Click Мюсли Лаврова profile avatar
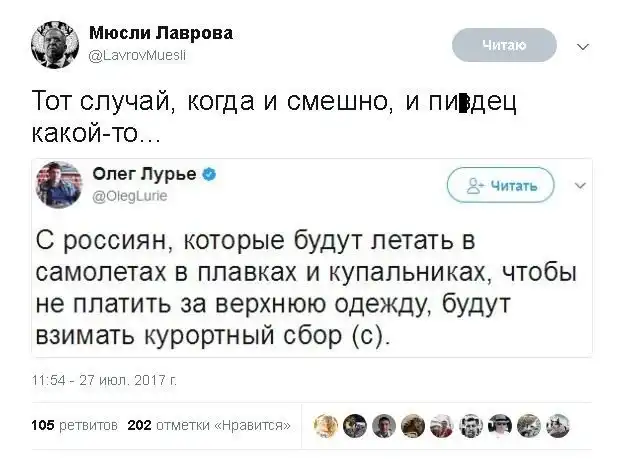The width and height of the screenshot is (620, 459). pos(53,43)
